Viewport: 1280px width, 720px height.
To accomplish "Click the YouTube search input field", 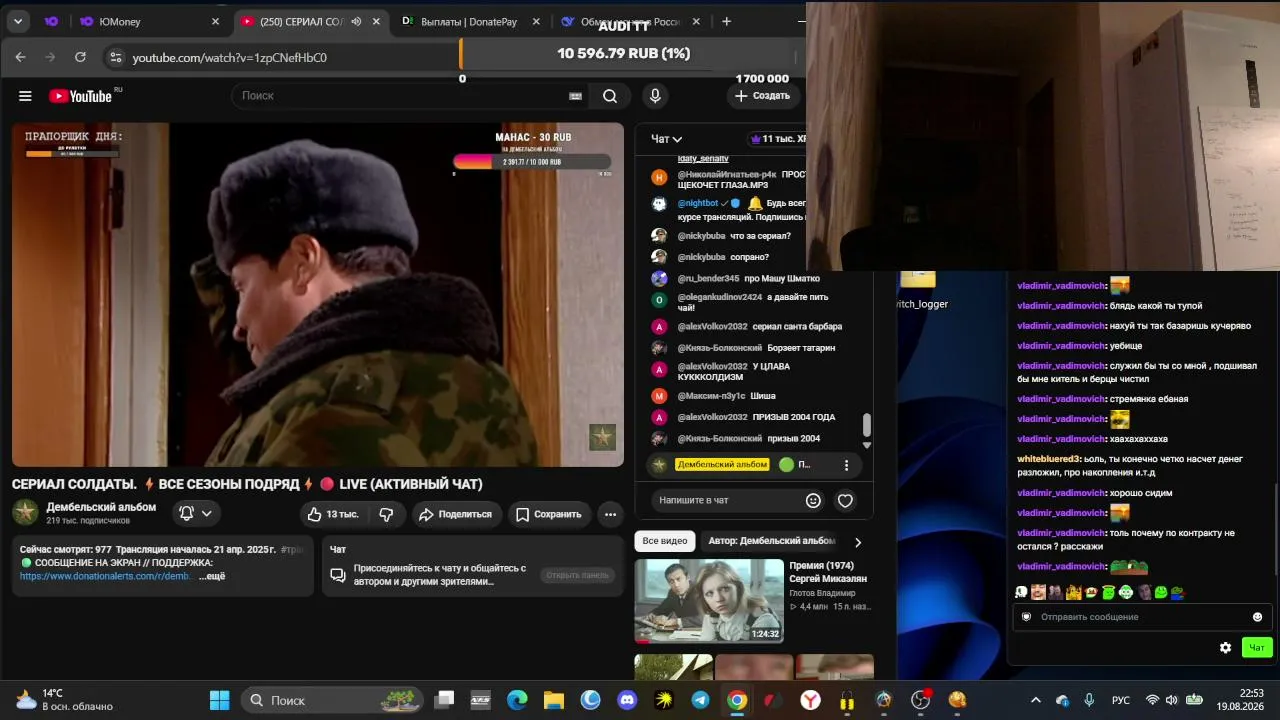I will click(400, 96).
